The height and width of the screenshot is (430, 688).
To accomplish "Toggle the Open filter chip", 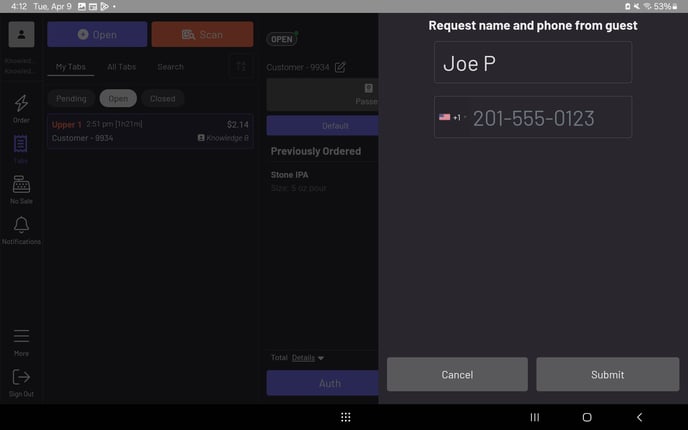I will 118,99.
